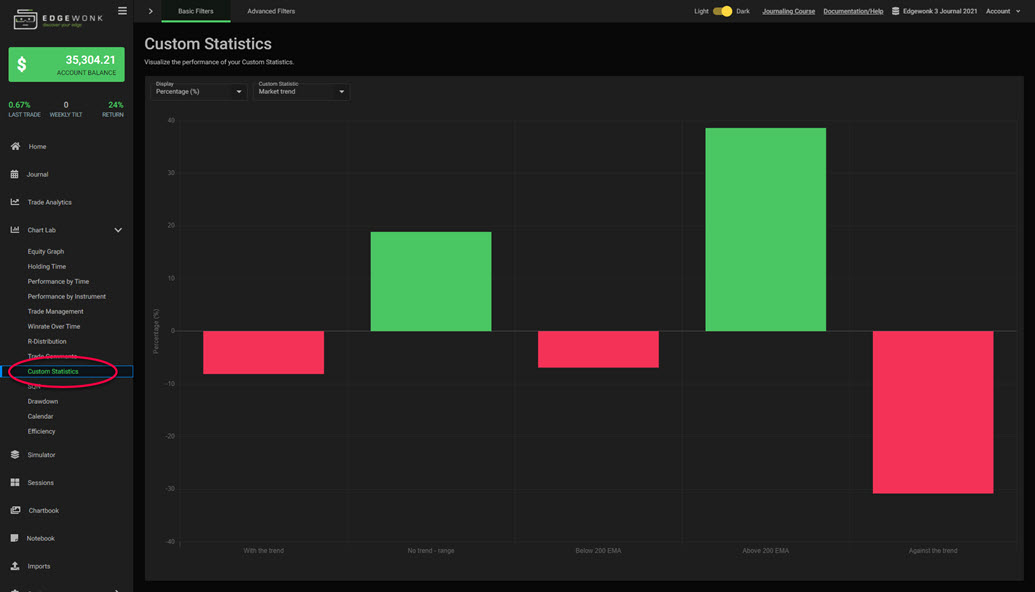The width and height of the screenshot is (1035, 592).
Task: Click the Imports upload icon
Action: [x=15, y=566]
